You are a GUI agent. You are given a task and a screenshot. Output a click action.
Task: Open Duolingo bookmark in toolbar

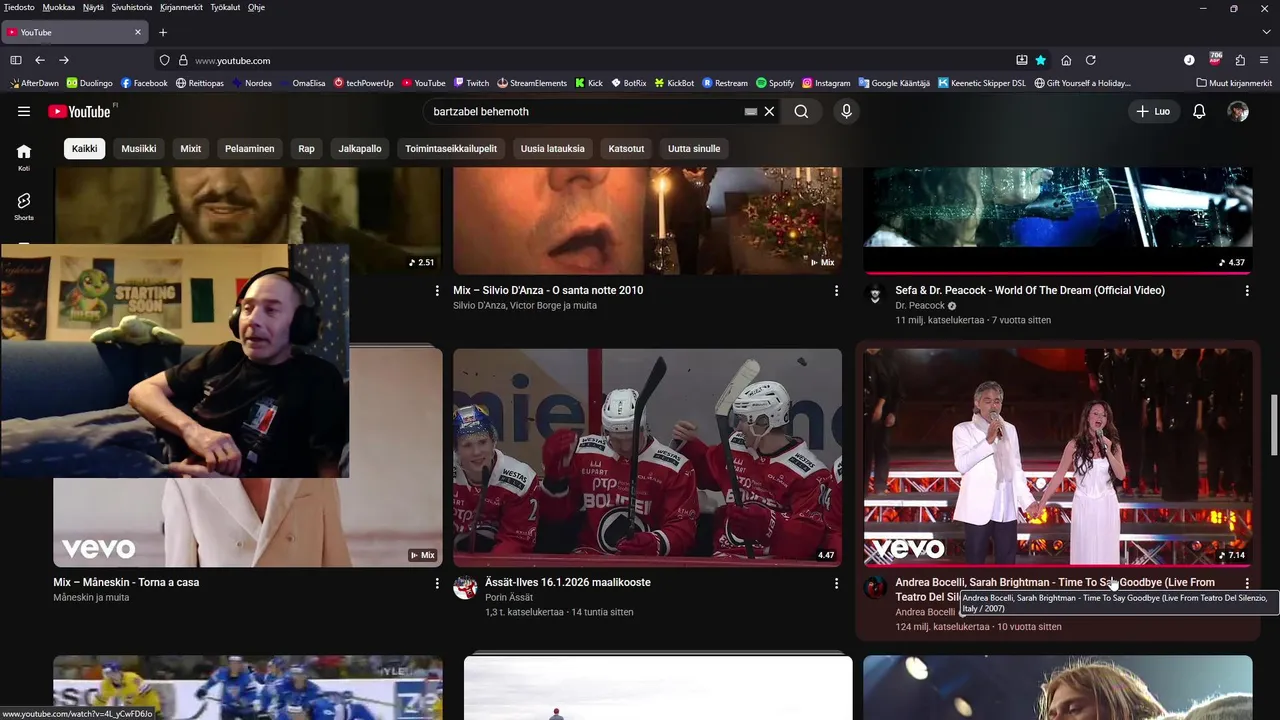(x=90, y=83)
